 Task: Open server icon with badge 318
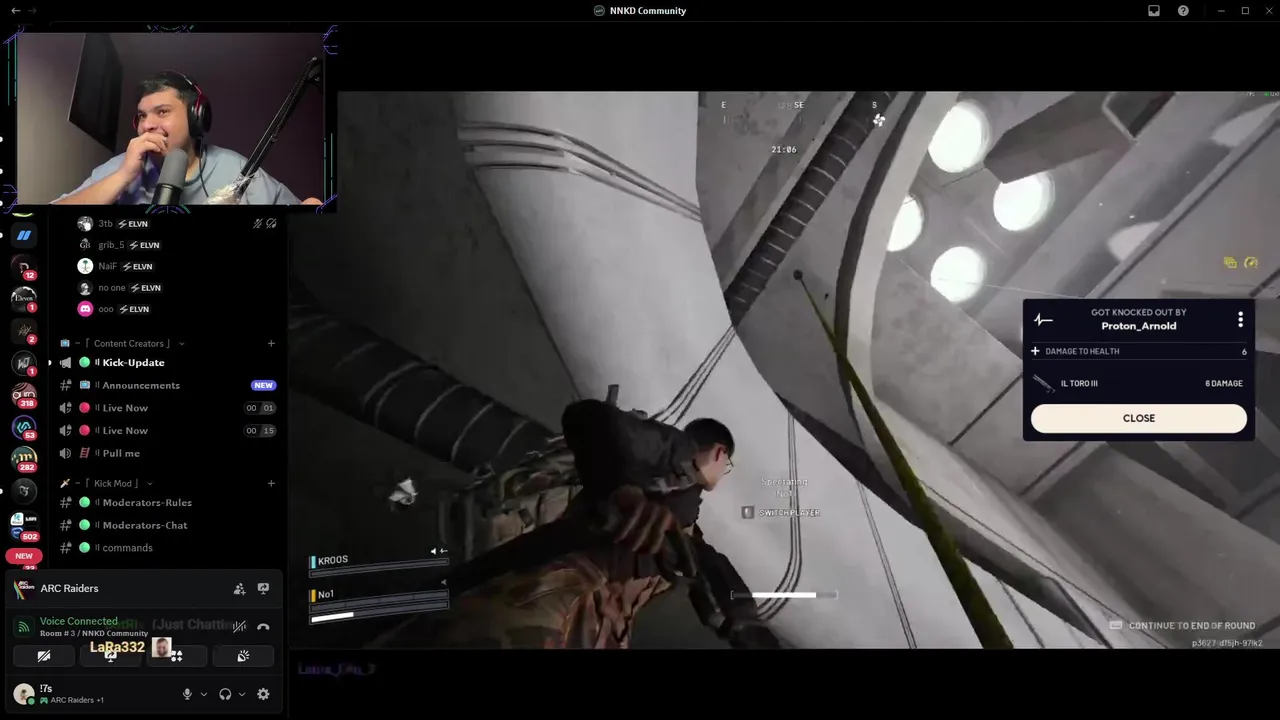pyautogui.click(x=24, y=395)
